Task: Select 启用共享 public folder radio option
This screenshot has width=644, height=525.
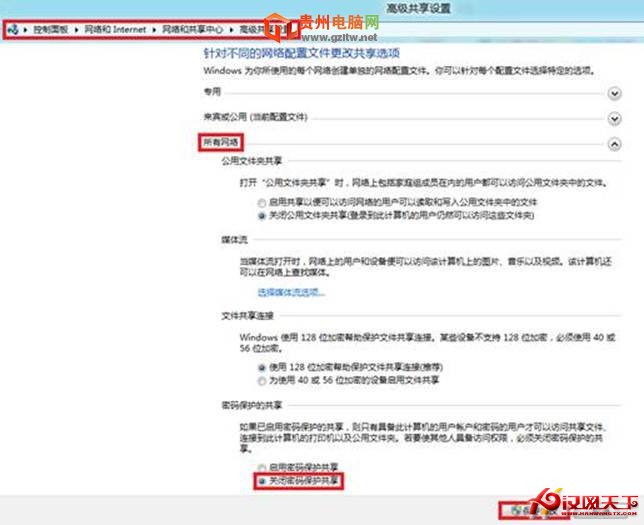Action: click(x=262, y=202)
